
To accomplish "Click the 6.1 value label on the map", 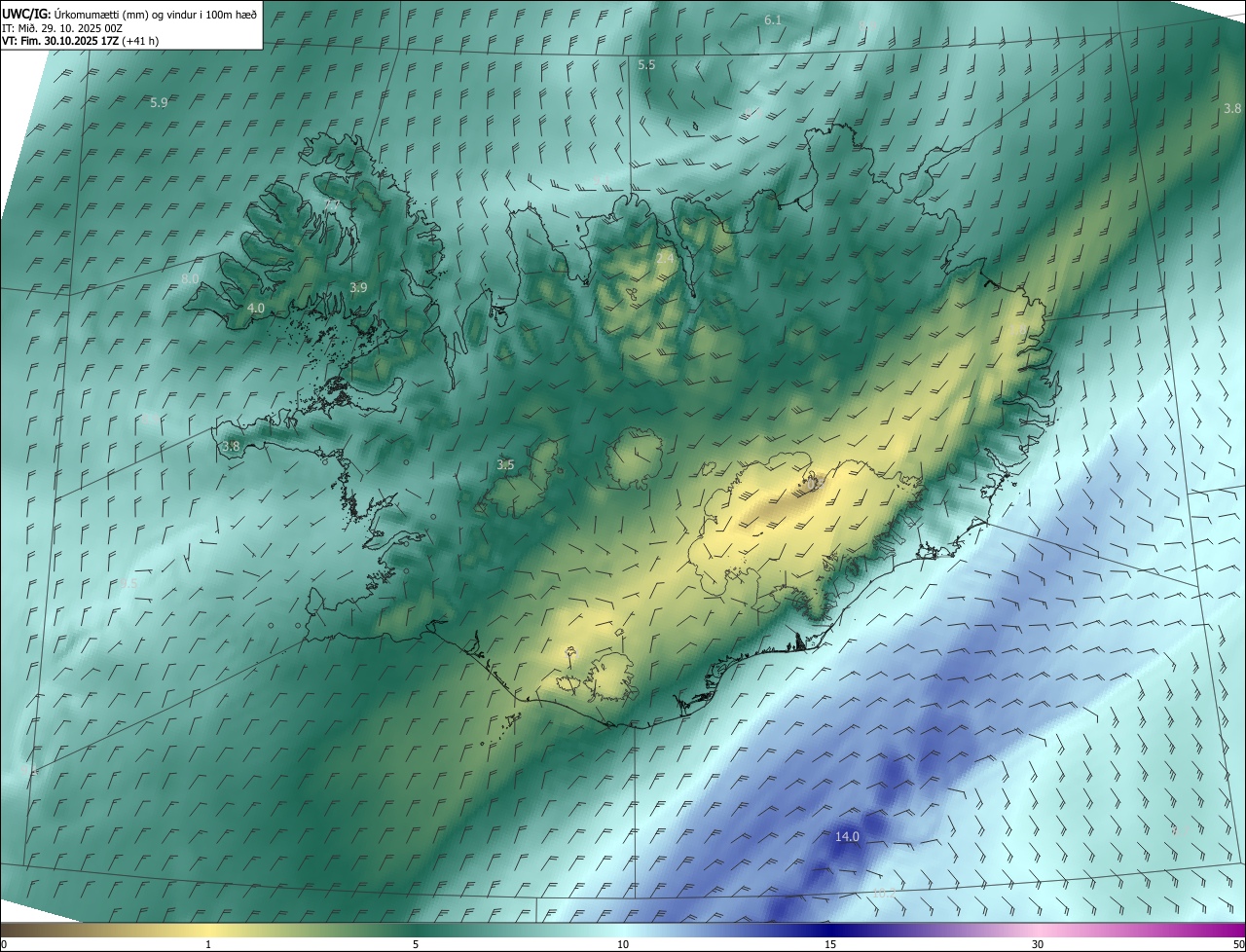I will pos(773,19).
